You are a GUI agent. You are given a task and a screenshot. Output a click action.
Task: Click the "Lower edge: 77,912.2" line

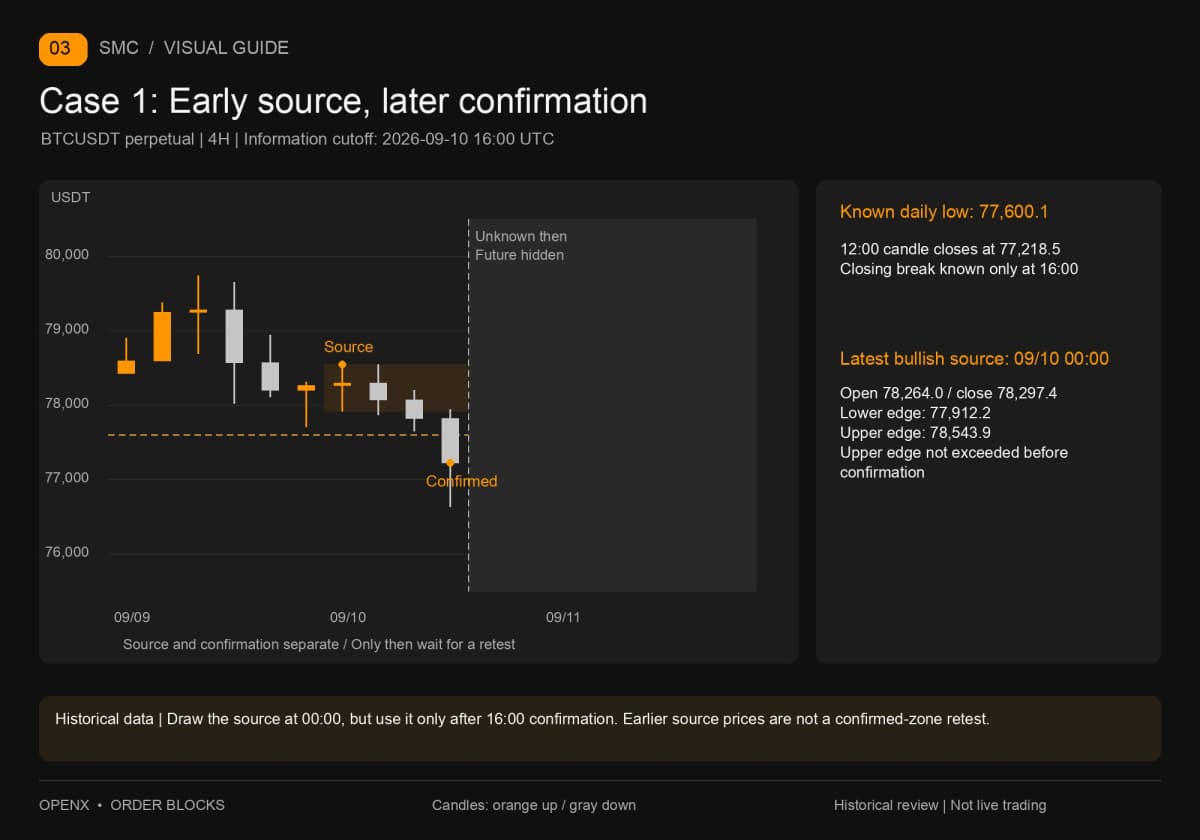point(915,413)
